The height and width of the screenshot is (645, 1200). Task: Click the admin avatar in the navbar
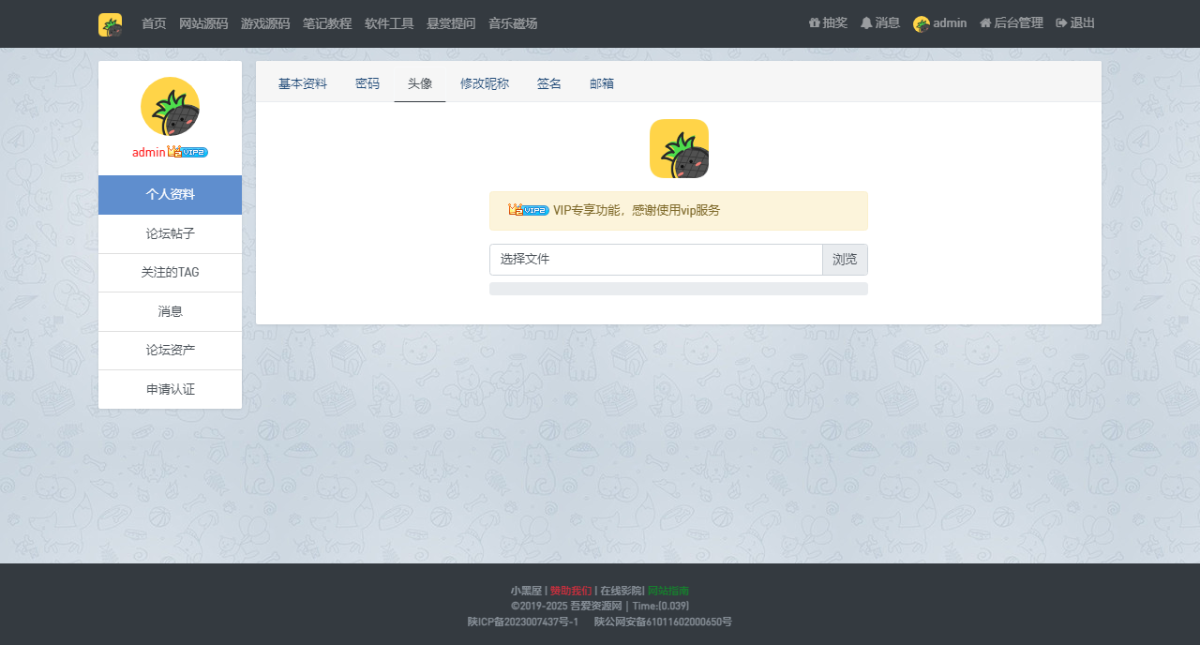pos(921,24)
